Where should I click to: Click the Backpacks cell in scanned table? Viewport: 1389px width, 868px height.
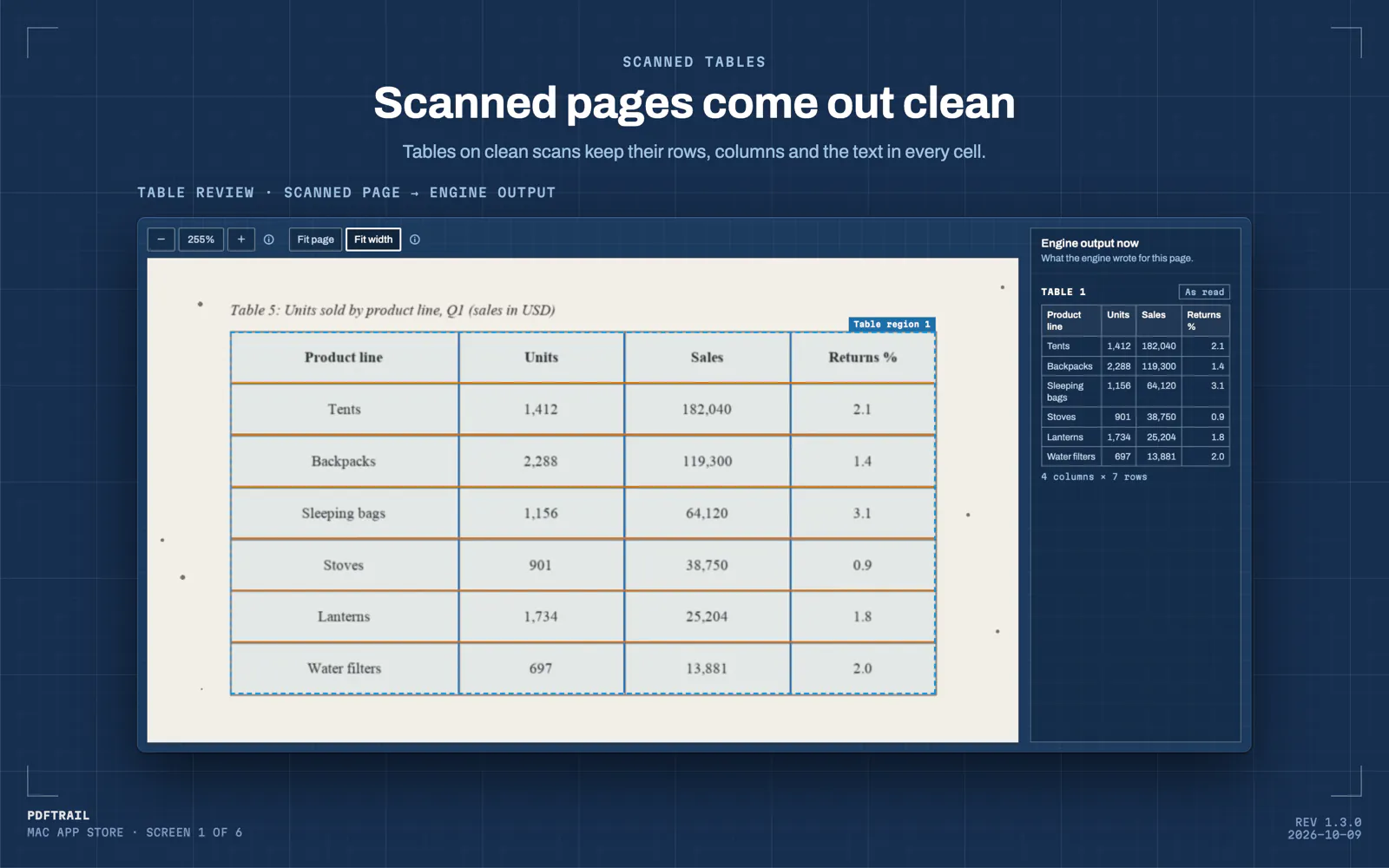(x=344, y=461)
